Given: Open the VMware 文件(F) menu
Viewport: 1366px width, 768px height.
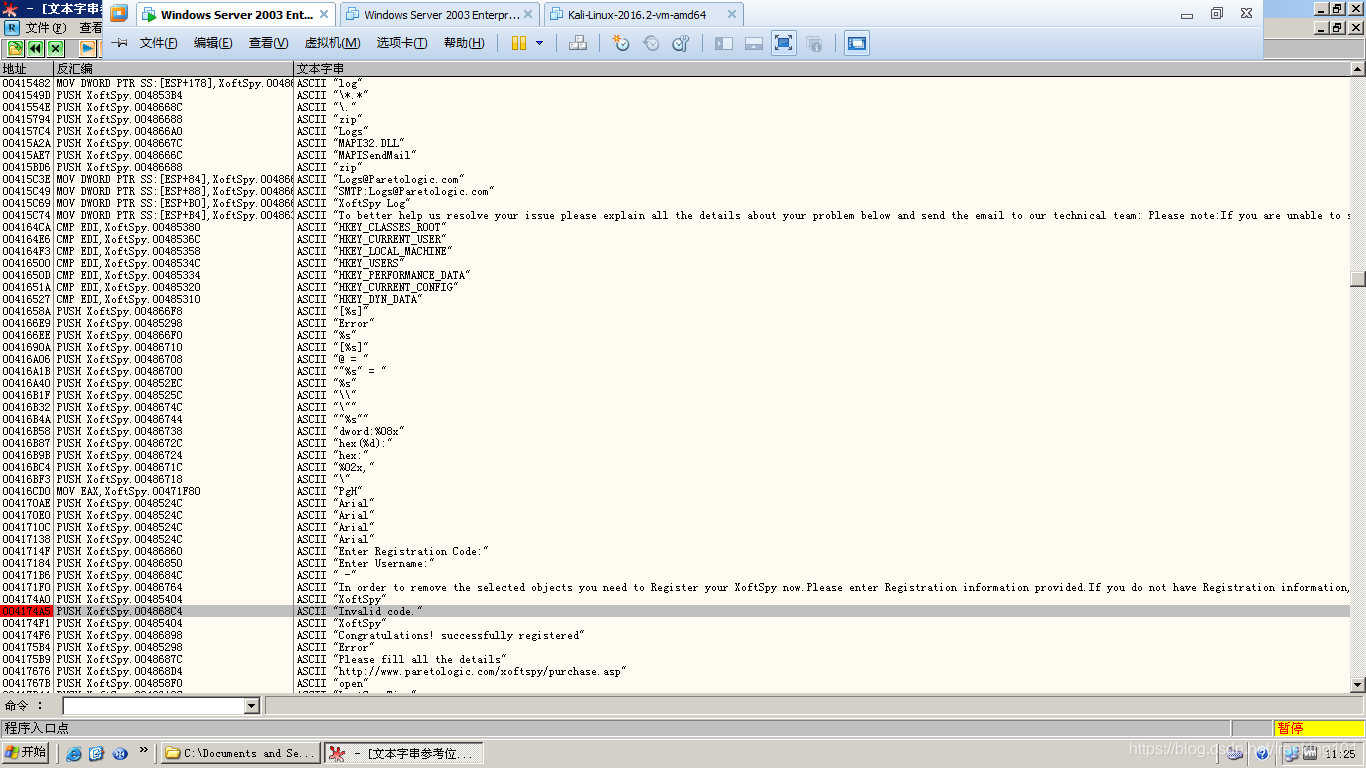Looking at the screenshot, I should (158, 43).
